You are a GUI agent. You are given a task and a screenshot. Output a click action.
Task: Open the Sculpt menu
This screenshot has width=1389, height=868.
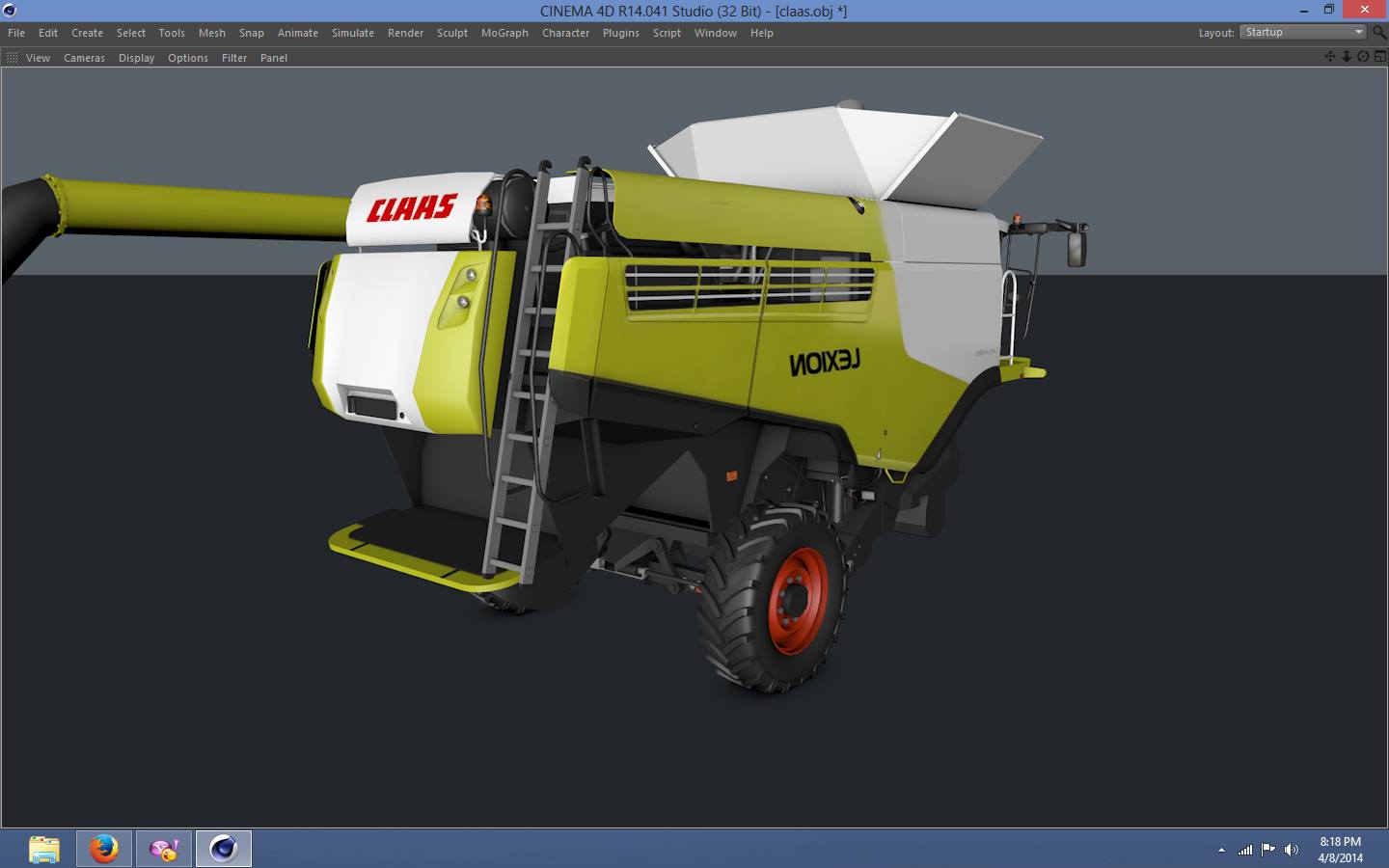point(452,33)
